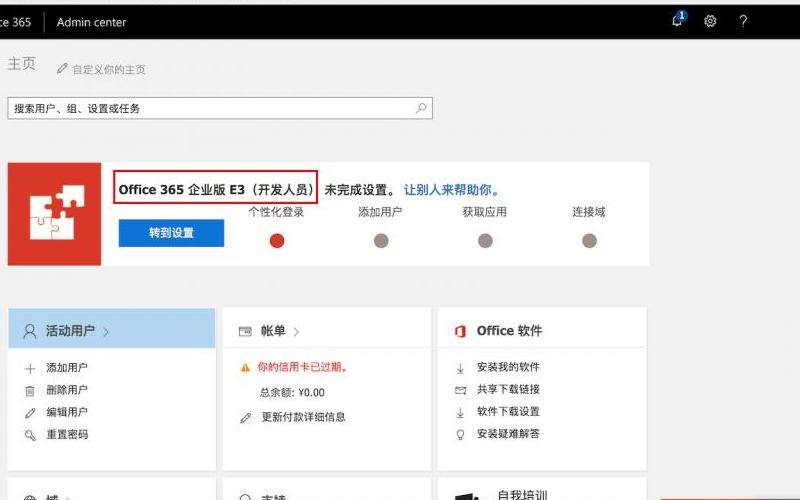Screen dimensions: 800x500
Task: Open the 让别人来帮助你 link
Action: tap(452, 190)
